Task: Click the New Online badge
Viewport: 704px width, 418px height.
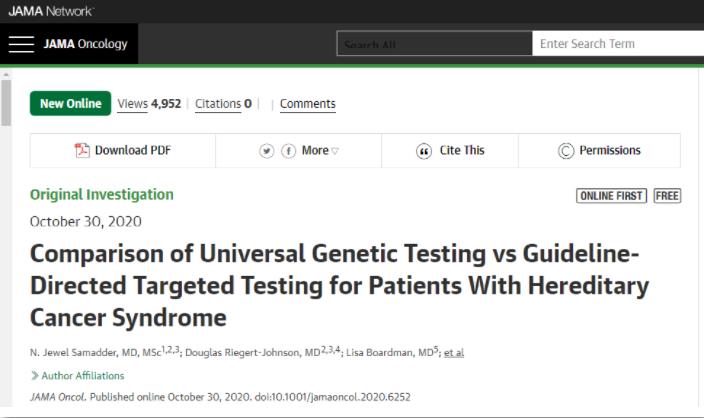Action: (70, 103)
